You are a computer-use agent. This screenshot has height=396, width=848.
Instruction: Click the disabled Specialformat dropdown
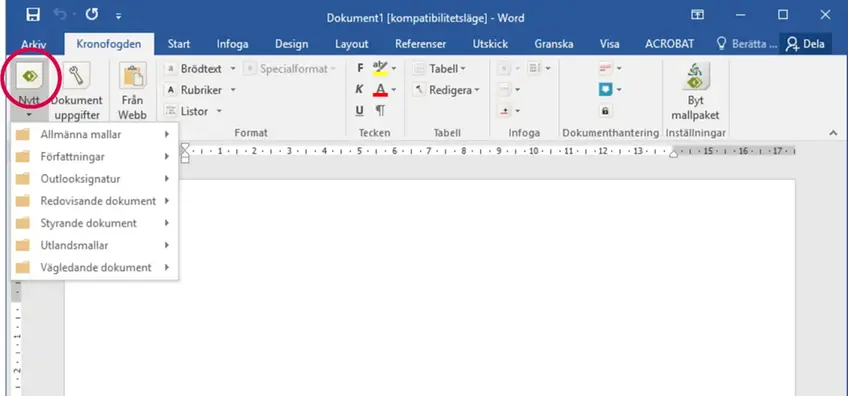(290, 69)
